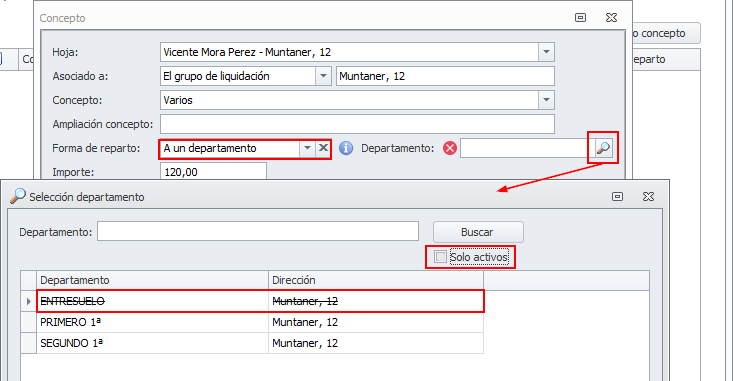The width and height of the screenshot is (733, 381).
Task: Sort by the Dirección column header
Action: 376,280
